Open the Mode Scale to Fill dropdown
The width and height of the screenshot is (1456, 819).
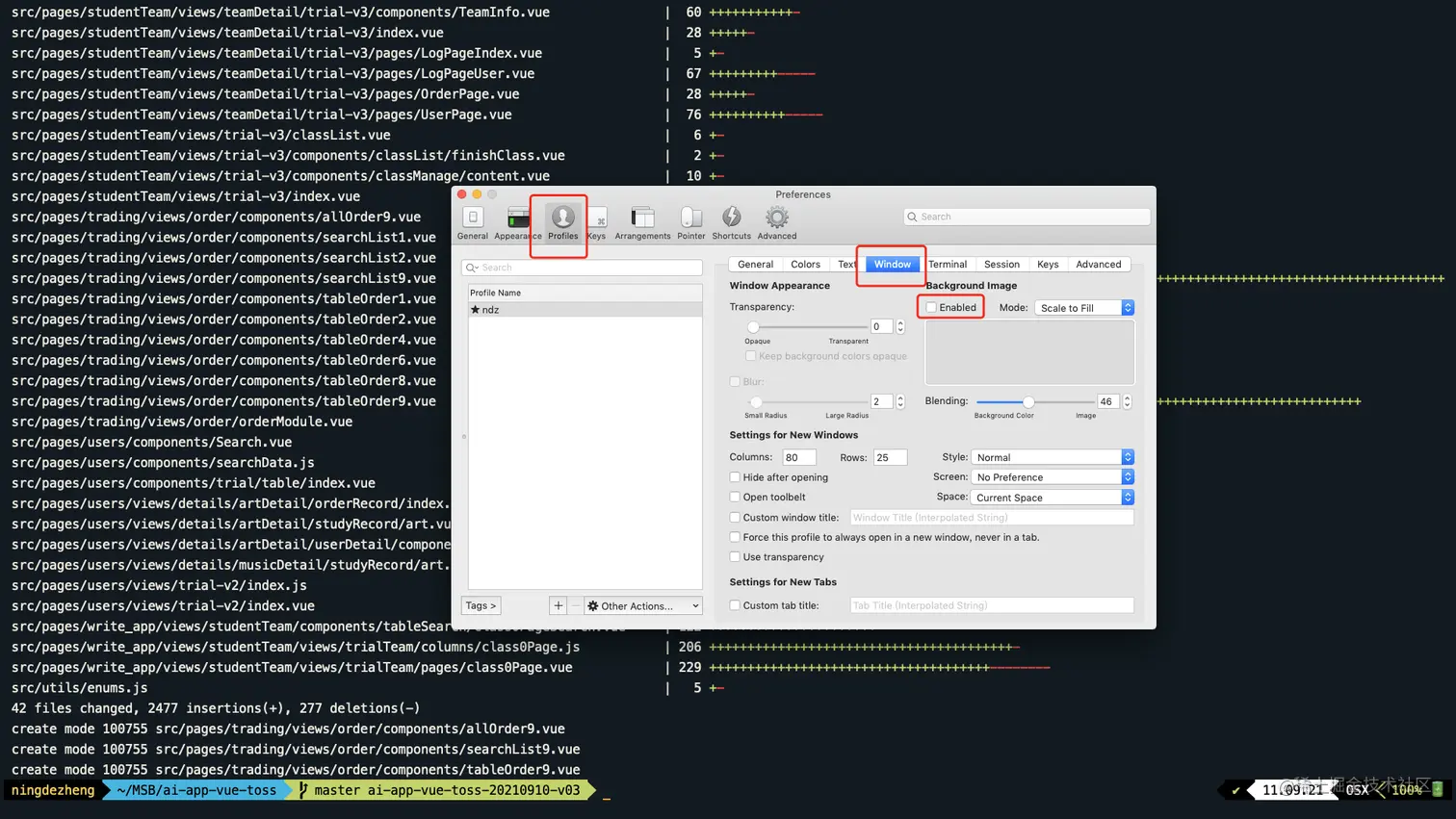click(1084, 308)
